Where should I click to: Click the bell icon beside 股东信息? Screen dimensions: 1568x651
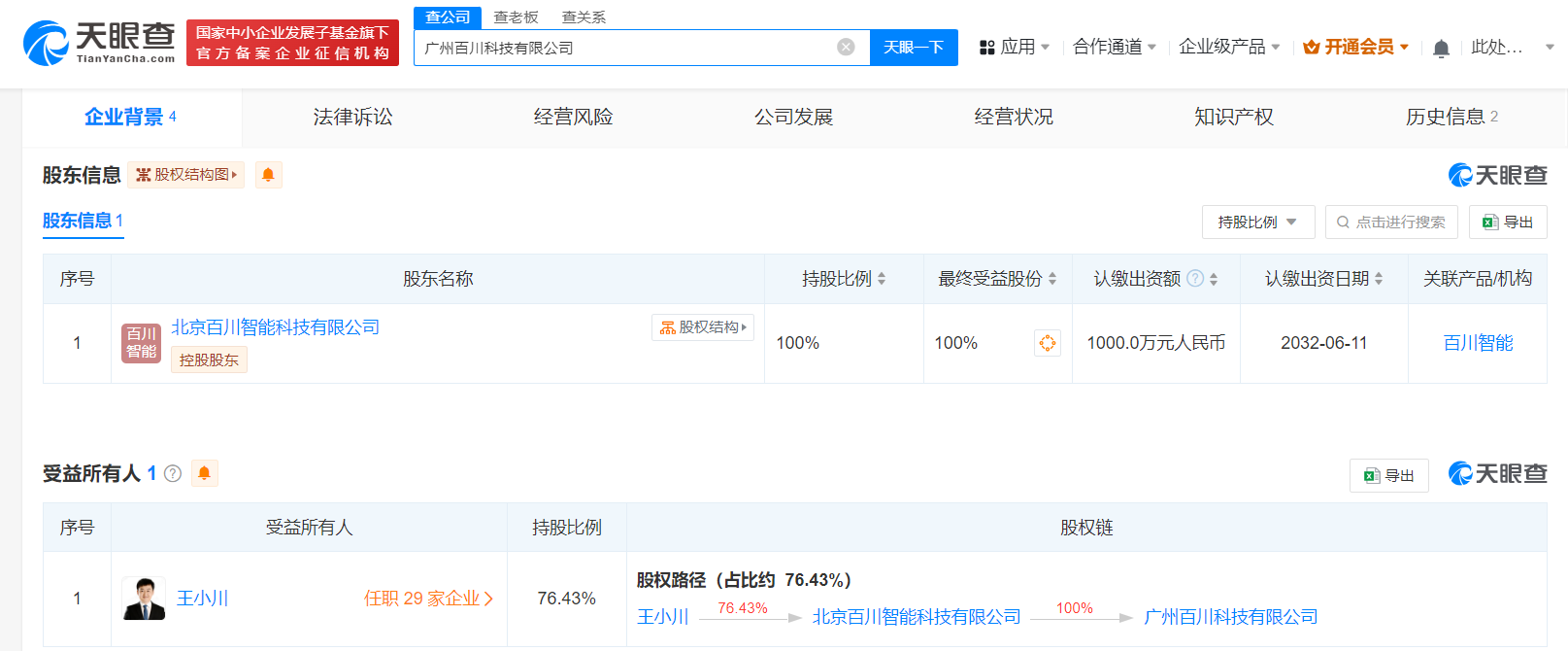pyautogui.click(x=268, y=175)
